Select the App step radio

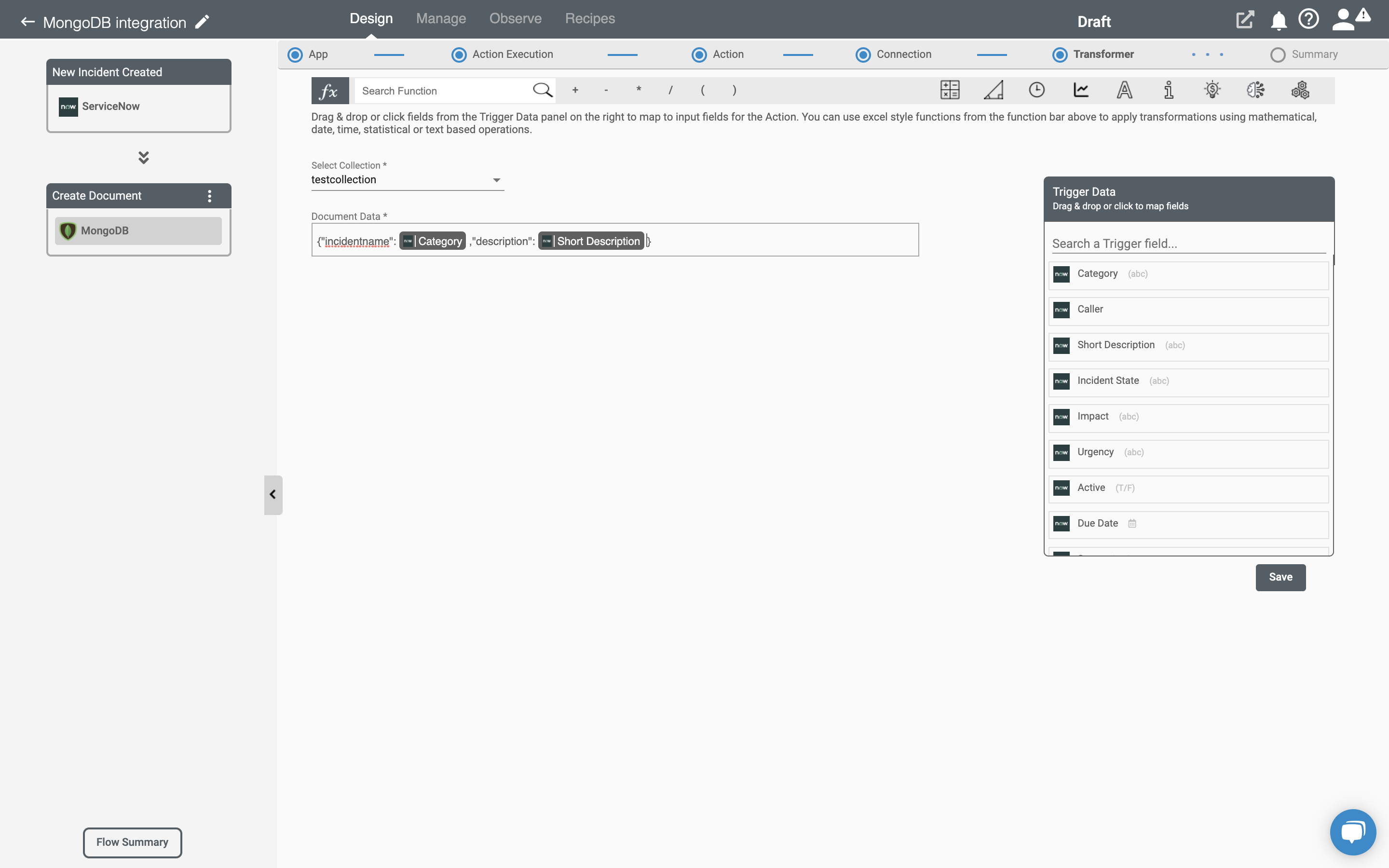(295, 54)
